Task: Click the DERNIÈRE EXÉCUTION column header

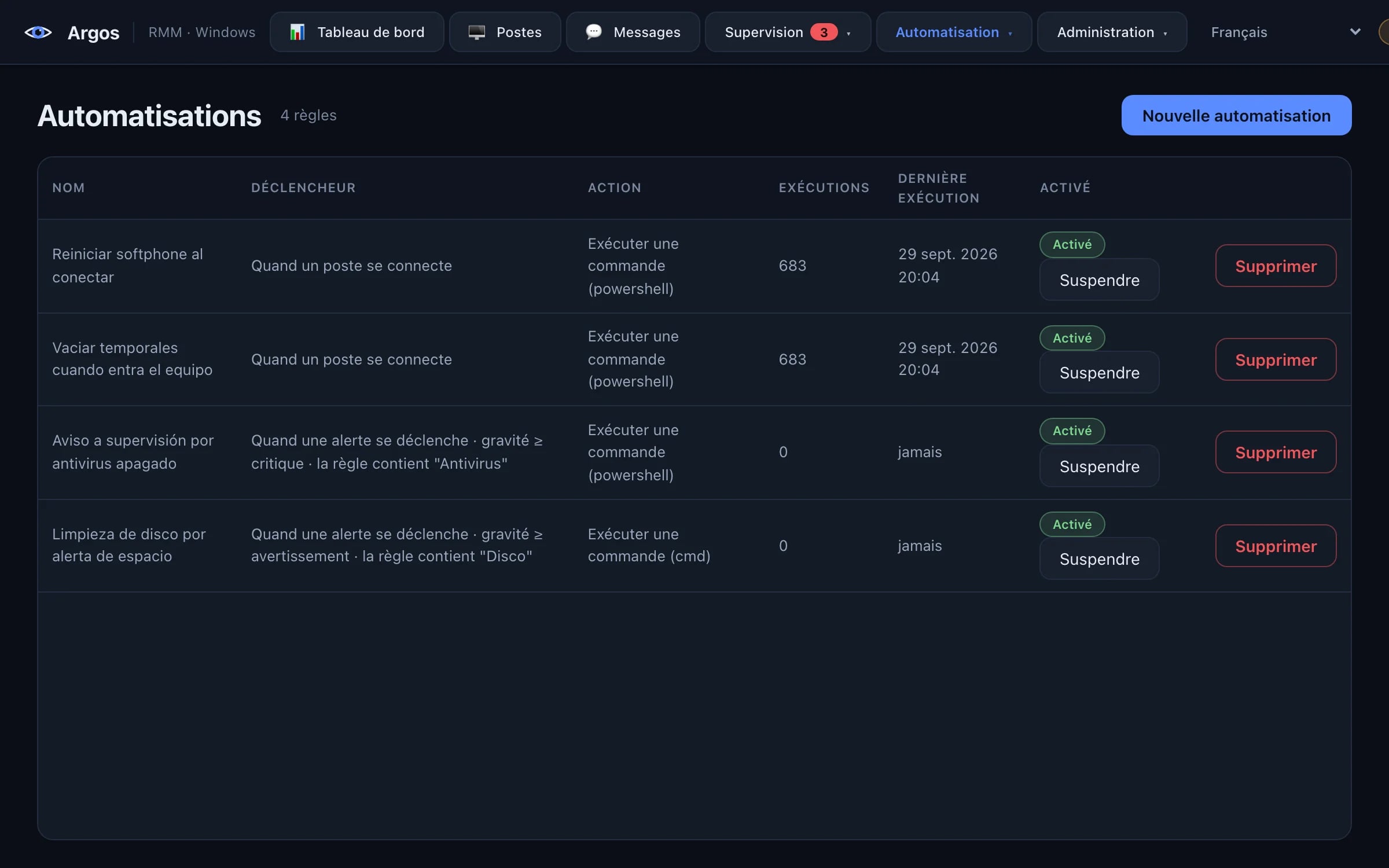Action: pyautogui.click(x=938, y=188)
